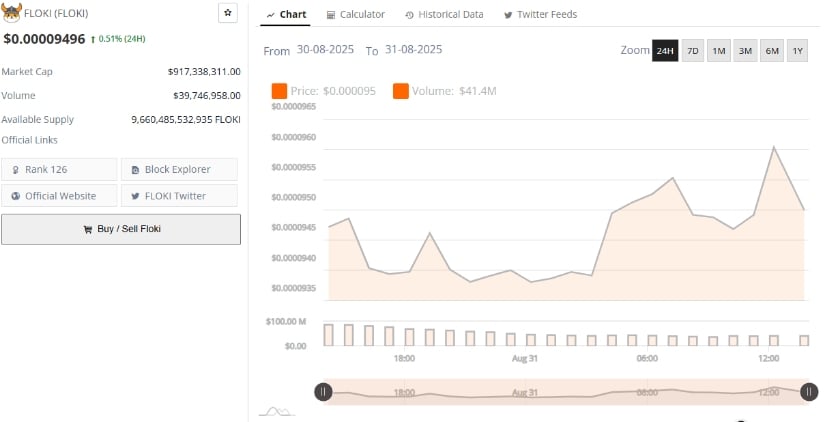
Task: Click the bird icon beside FLOKI Twitter
Action: coord(136,196)
